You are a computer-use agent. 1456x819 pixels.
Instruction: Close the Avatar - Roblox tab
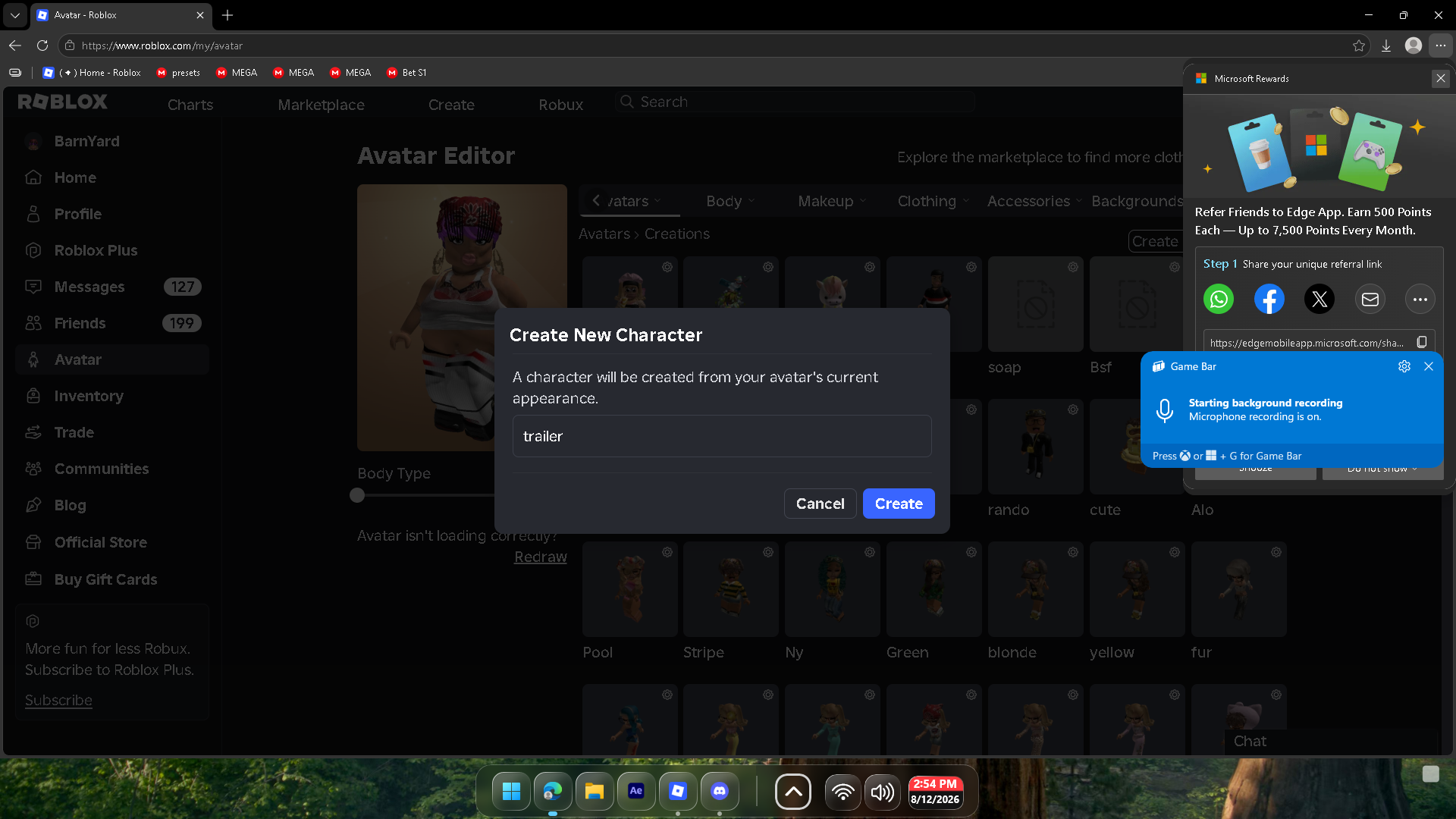coord(200,15)
